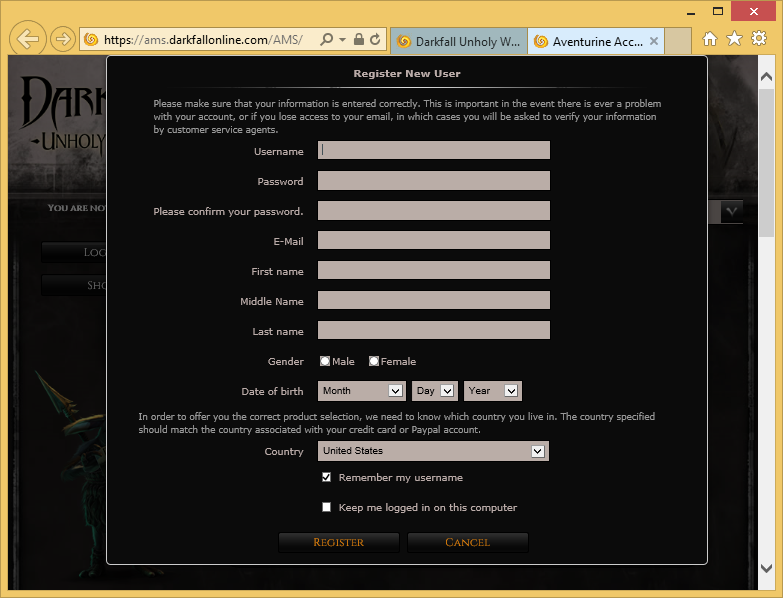Check Keep me logged in checkbox
The image size is (783, 598).
(x=327, y=507)
